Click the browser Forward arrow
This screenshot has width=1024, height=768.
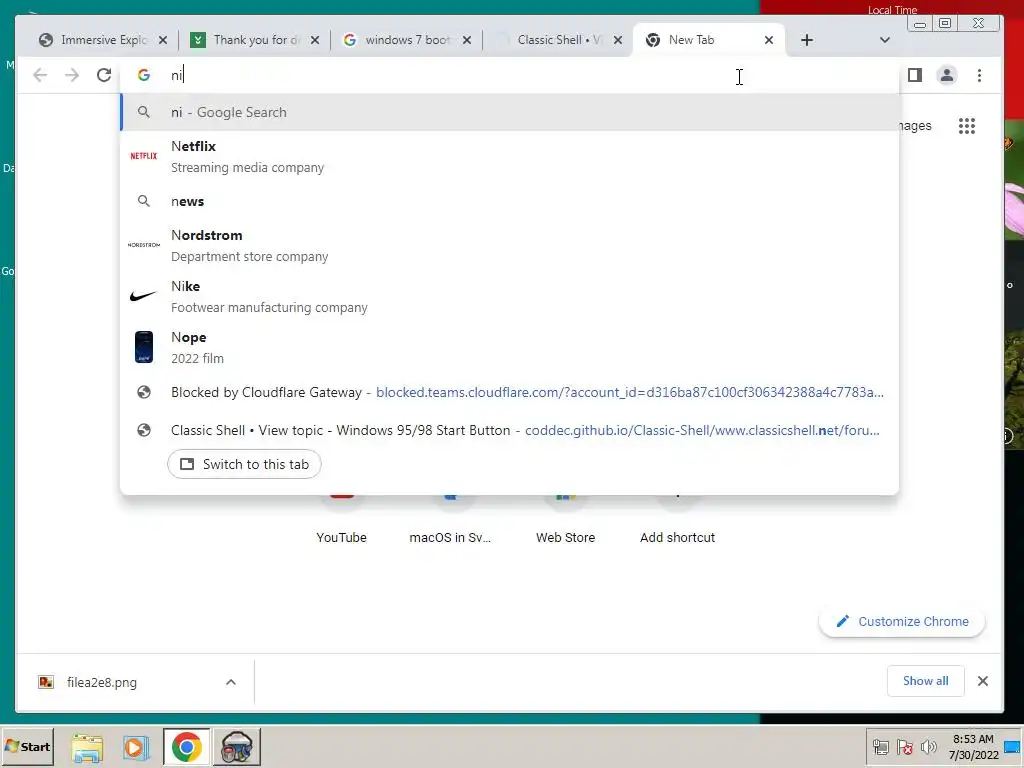pos(72,75)
